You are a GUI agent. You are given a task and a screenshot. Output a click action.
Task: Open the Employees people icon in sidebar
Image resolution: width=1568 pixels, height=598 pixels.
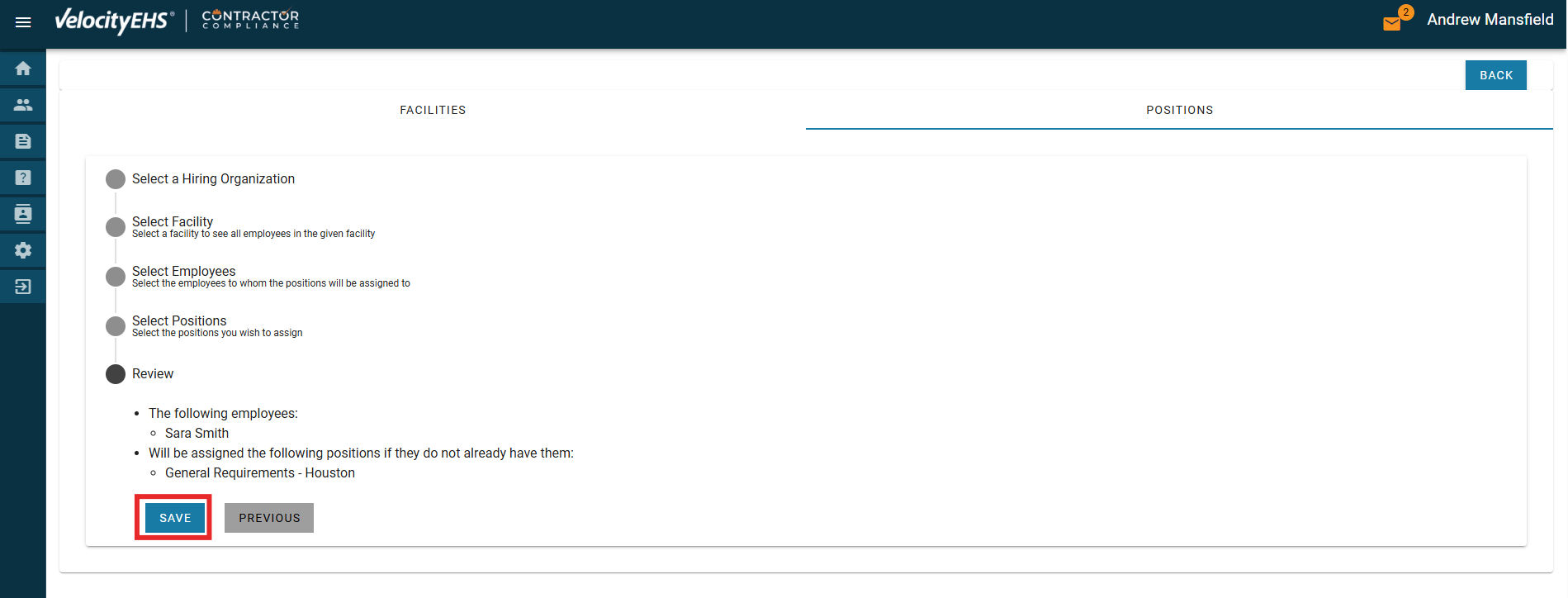(23, 105)
